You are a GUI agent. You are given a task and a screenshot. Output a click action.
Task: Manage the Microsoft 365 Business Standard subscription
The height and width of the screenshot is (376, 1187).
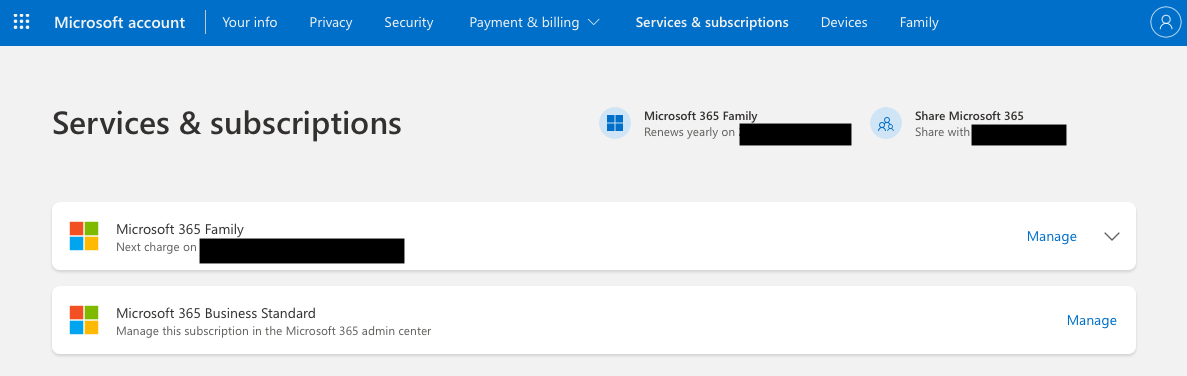pos(1092,321)
